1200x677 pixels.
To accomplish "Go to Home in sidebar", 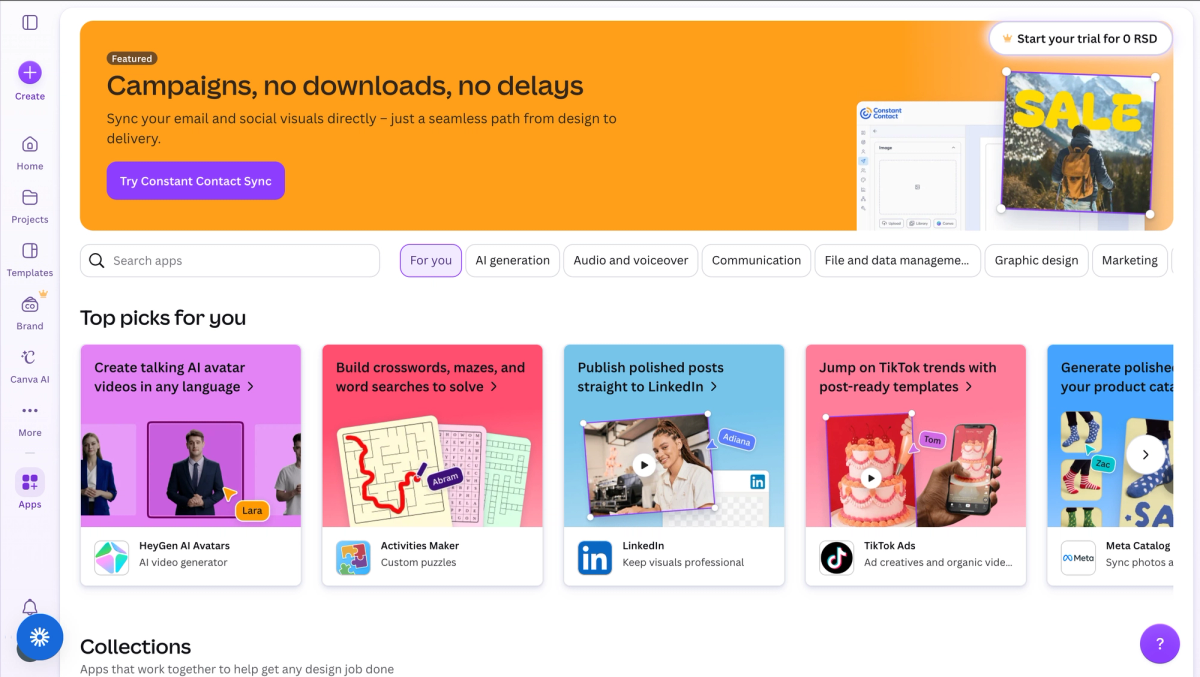I will 30,153.
